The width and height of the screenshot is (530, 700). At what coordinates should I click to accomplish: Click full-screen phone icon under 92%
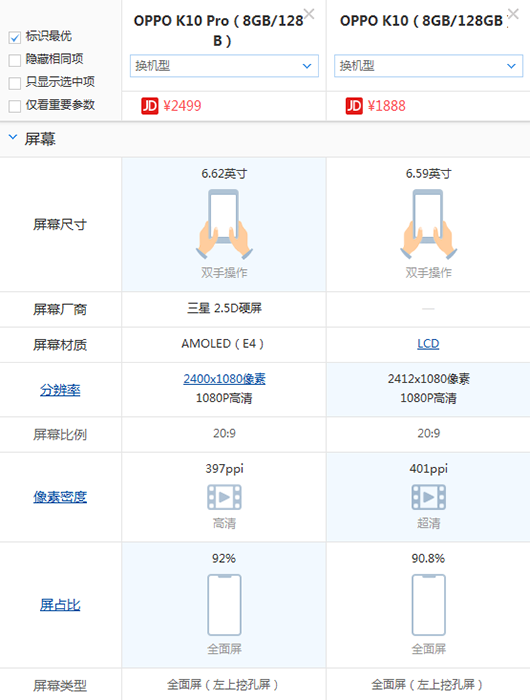pos(224,605)
